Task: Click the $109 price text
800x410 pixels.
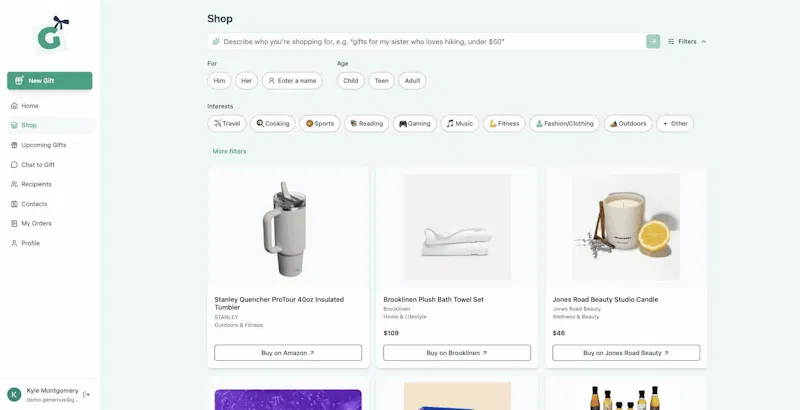Action: [x=391, y=333]
